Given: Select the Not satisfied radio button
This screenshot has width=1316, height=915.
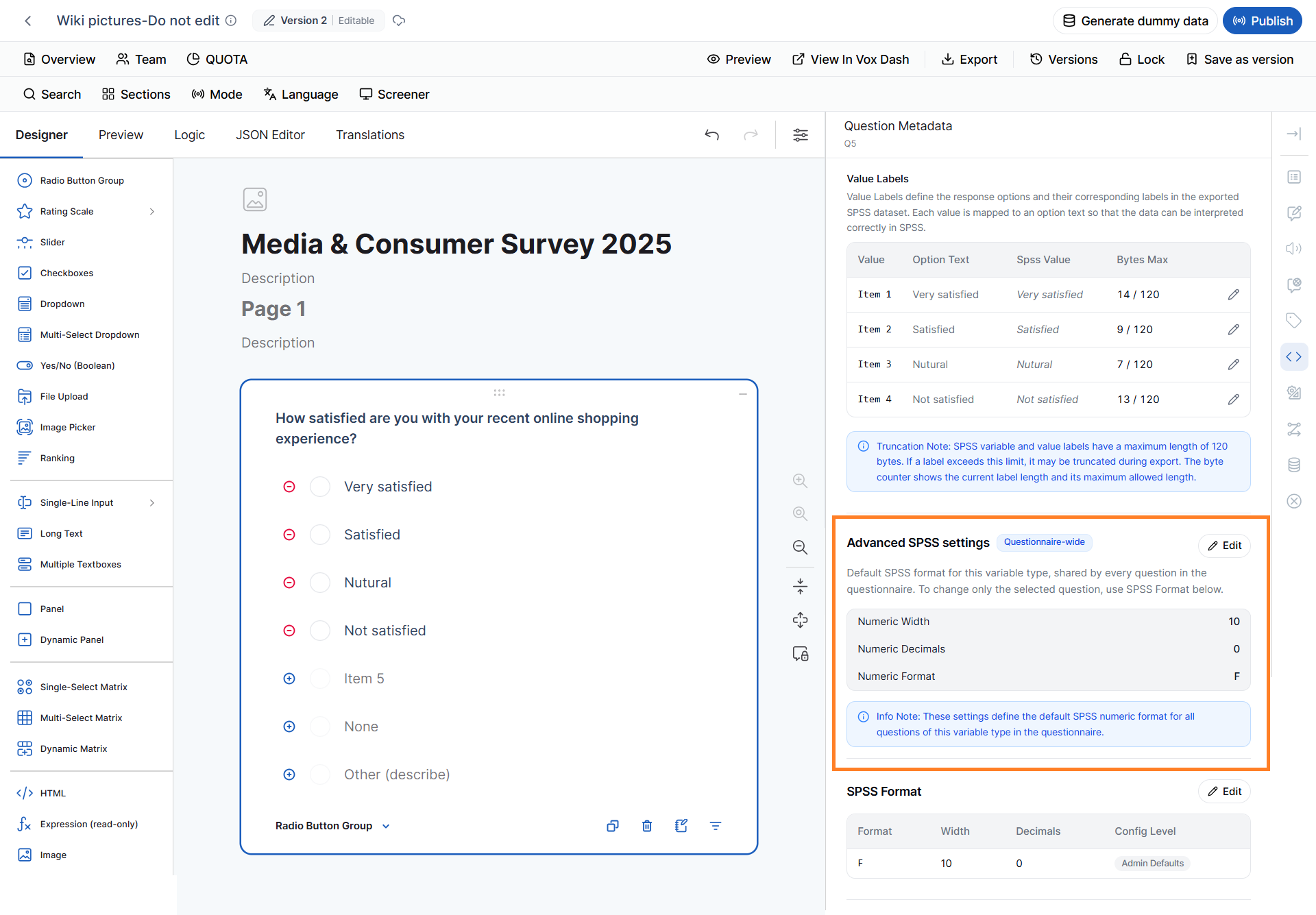Looking at the screenshot, I should (x=320, y=631).
